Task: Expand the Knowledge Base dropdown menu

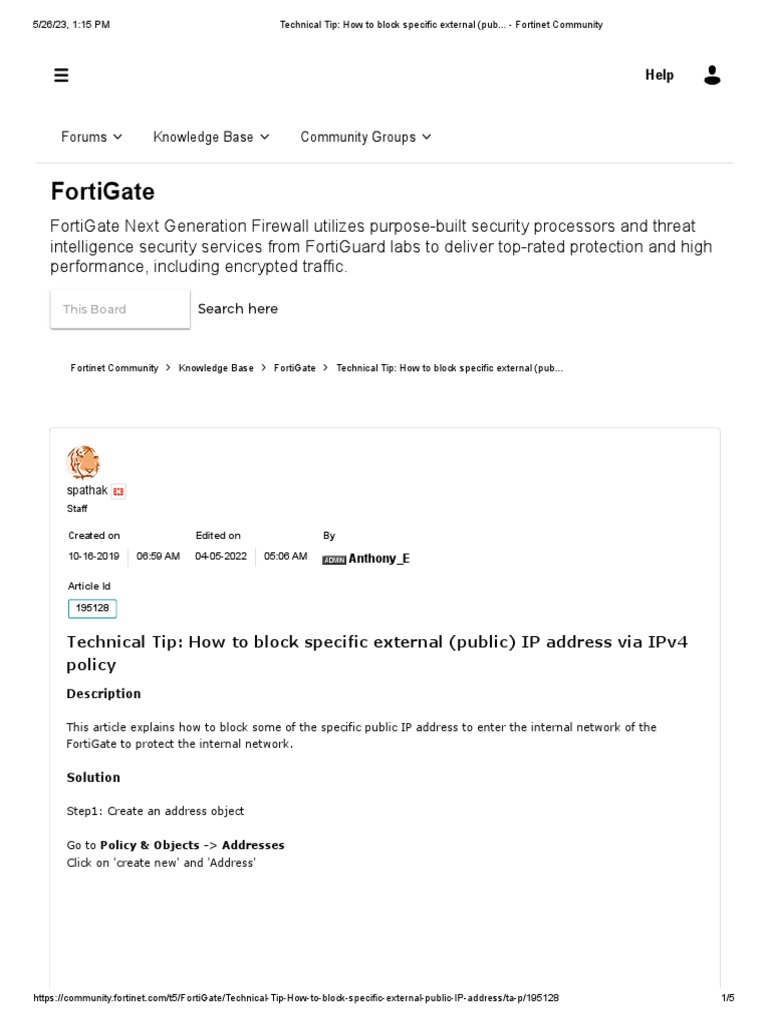Action: coord(211,137)
